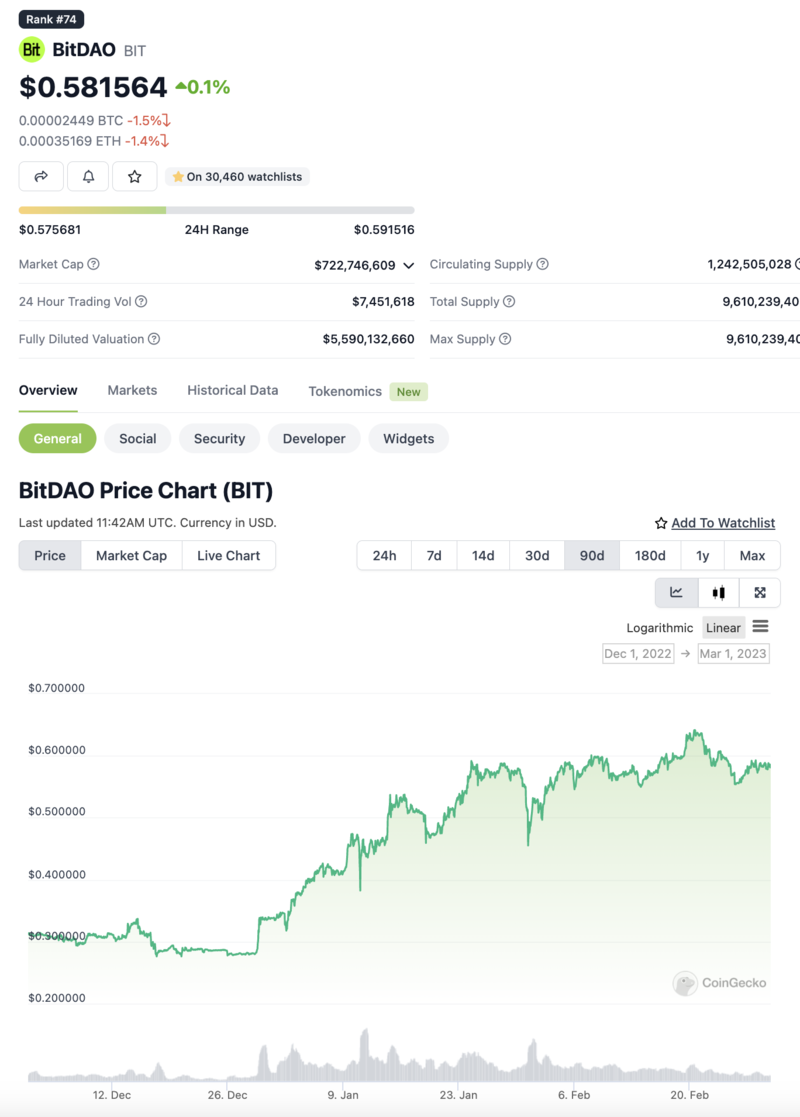The image size is (800, 1117).
Task: Open fullscreen chart expand icon
Action: click(x=760, y=592)
